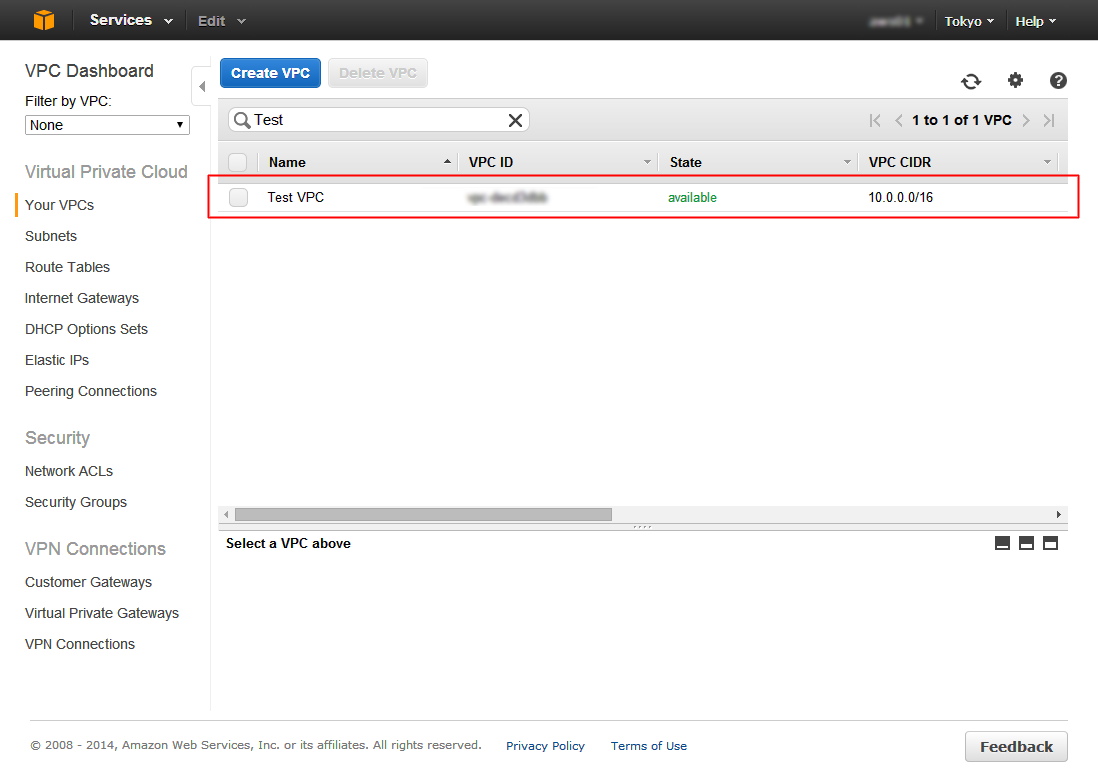Maximize the details pane layout
The width and height of the screenshot is (1098, 771).
pyautogui.click(x=1050, y=543)
